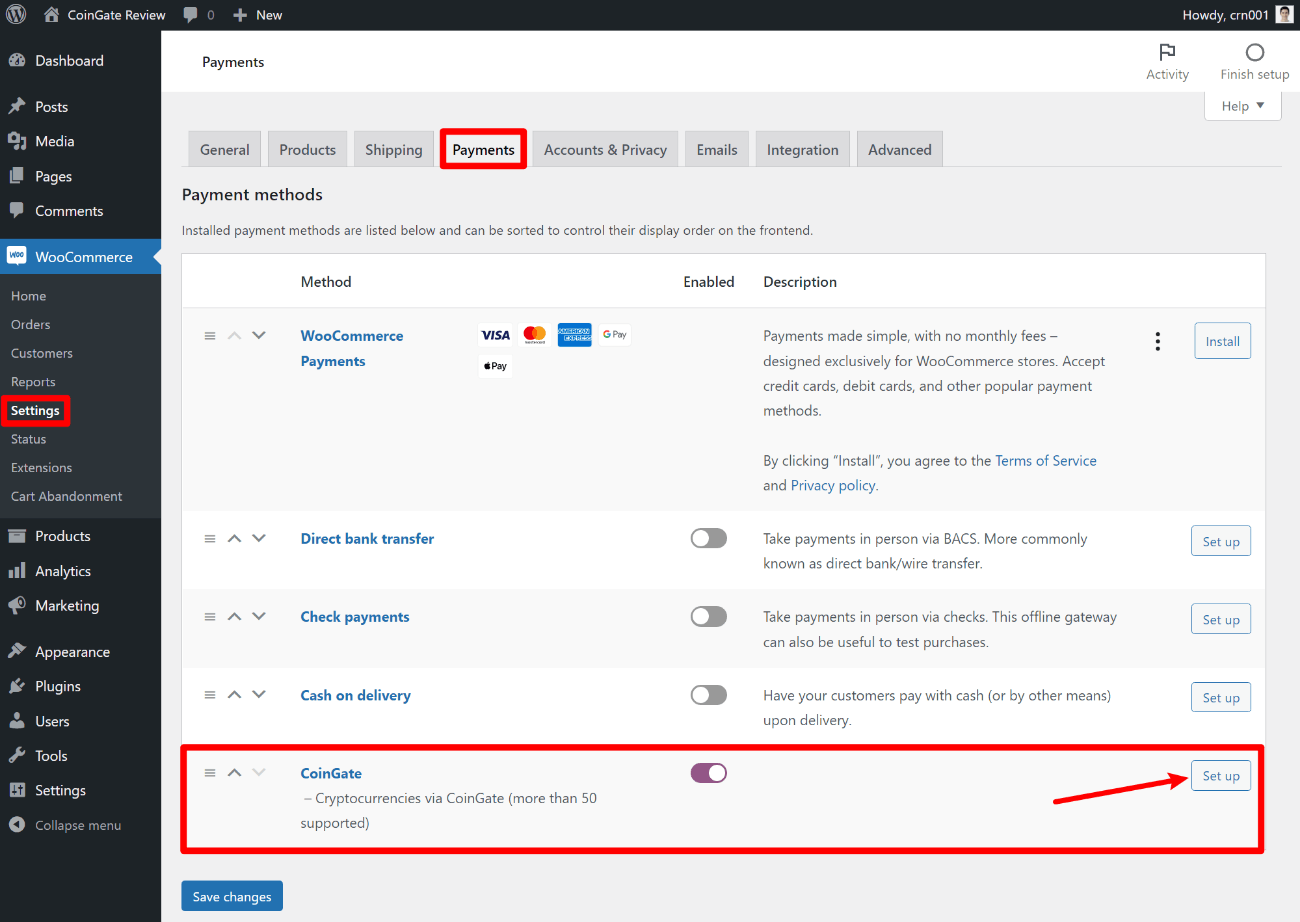
Task: Click the Save changes button
Action: point(232,896)
